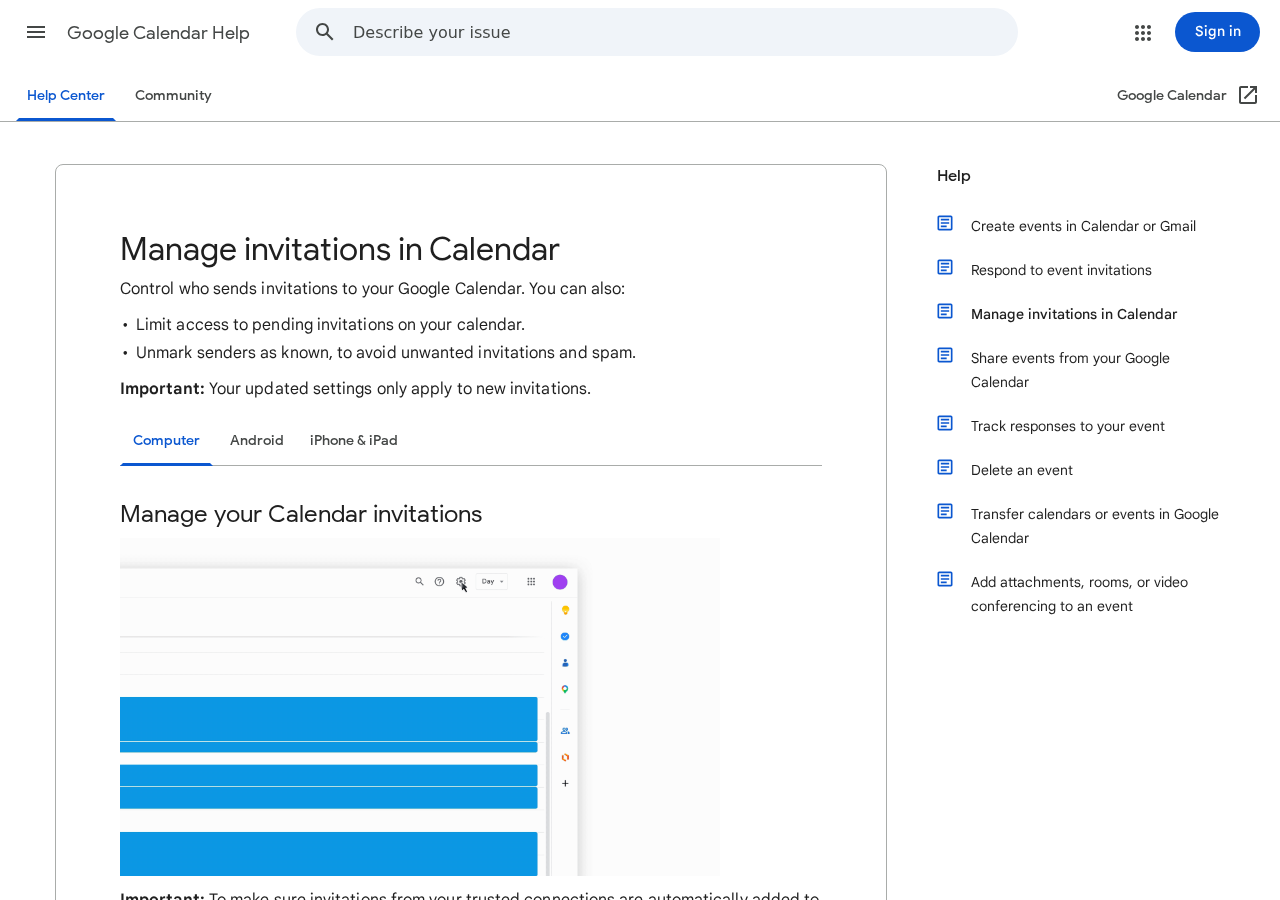The height and width of the screenshot is (900, 1280).
Task: Open the Google apps grid
Action: click(x=1143, y=32)
